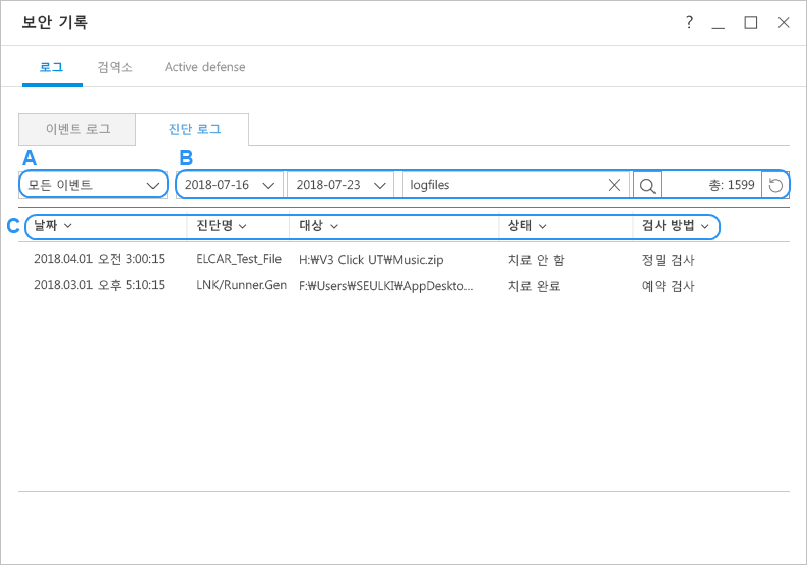Click the logfiles search input field
Viewport: 807px width, 565px height.
pyautogui.click(x=500, y=185)
